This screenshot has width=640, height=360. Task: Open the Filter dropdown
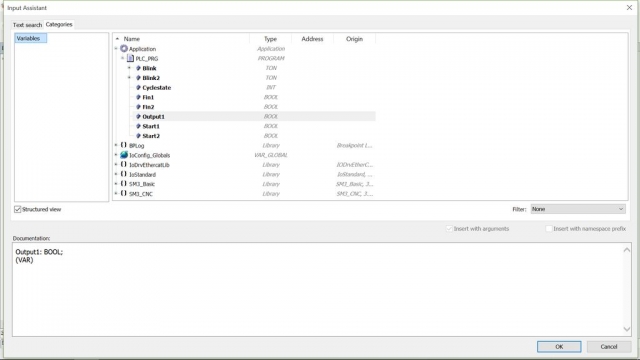point(578,209)
